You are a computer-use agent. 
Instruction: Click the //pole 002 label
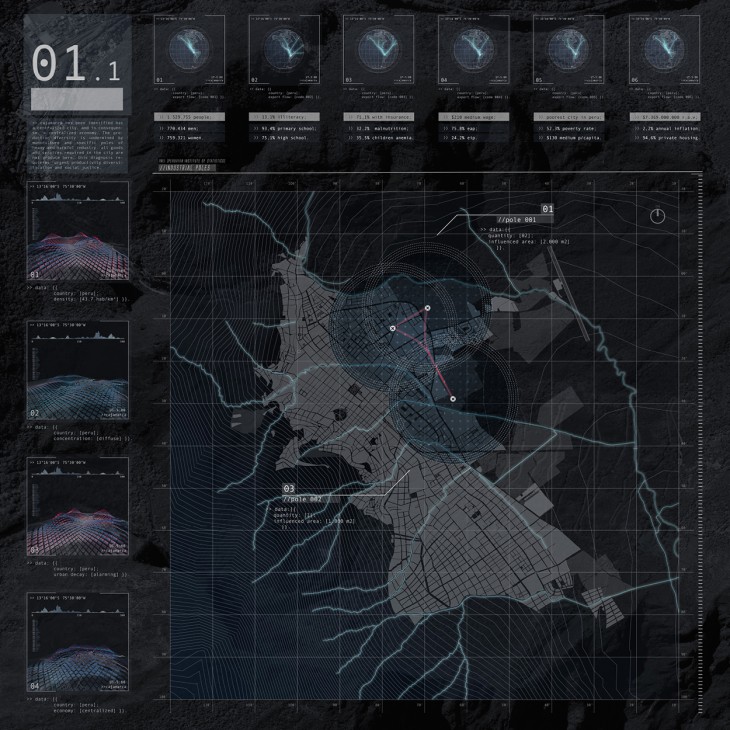pyautogui.click(x=300, y=498)
